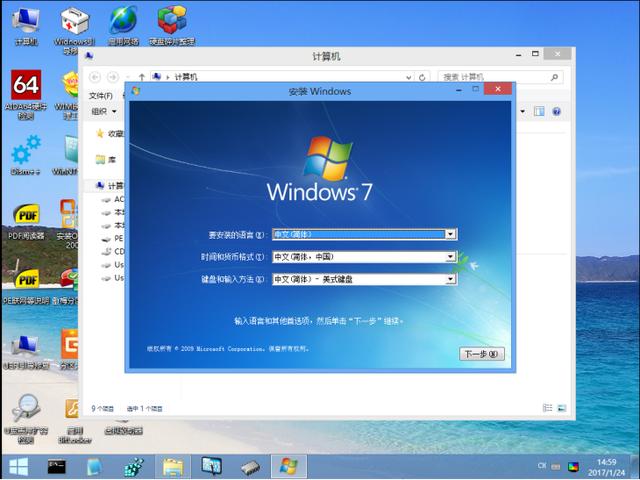Viewport: 640px width, 480px height.
Task: Click the help icon in 计算机 window
Action: point(556,111)
